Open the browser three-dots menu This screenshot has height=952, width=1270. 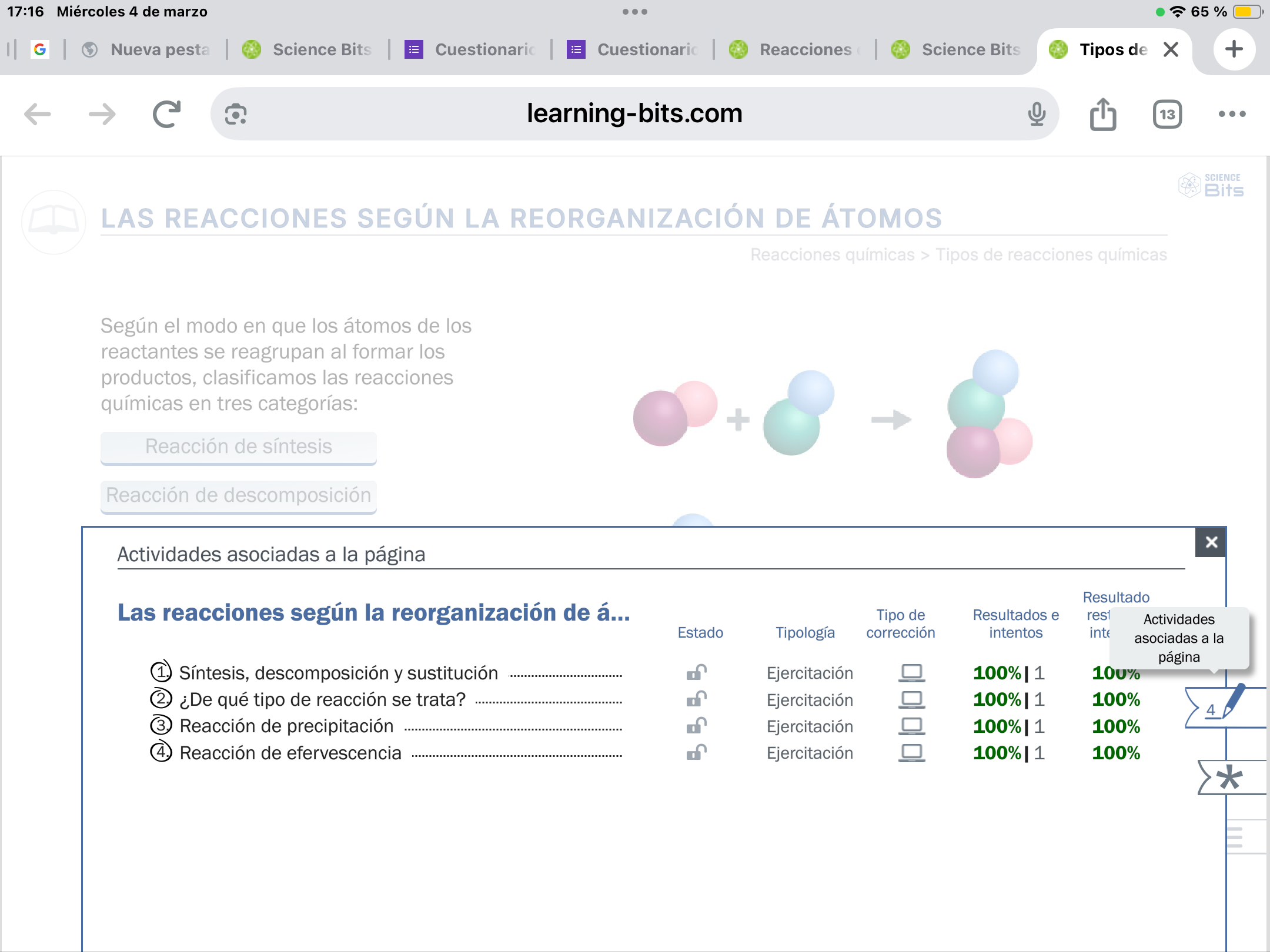(1232, 114)
